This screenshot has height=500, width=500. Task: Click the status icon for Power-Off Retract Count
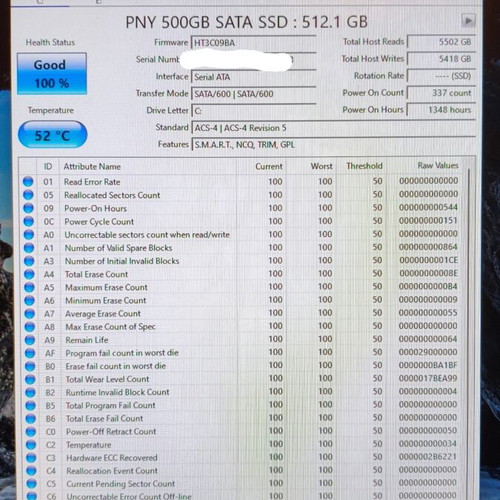(31, 432)
